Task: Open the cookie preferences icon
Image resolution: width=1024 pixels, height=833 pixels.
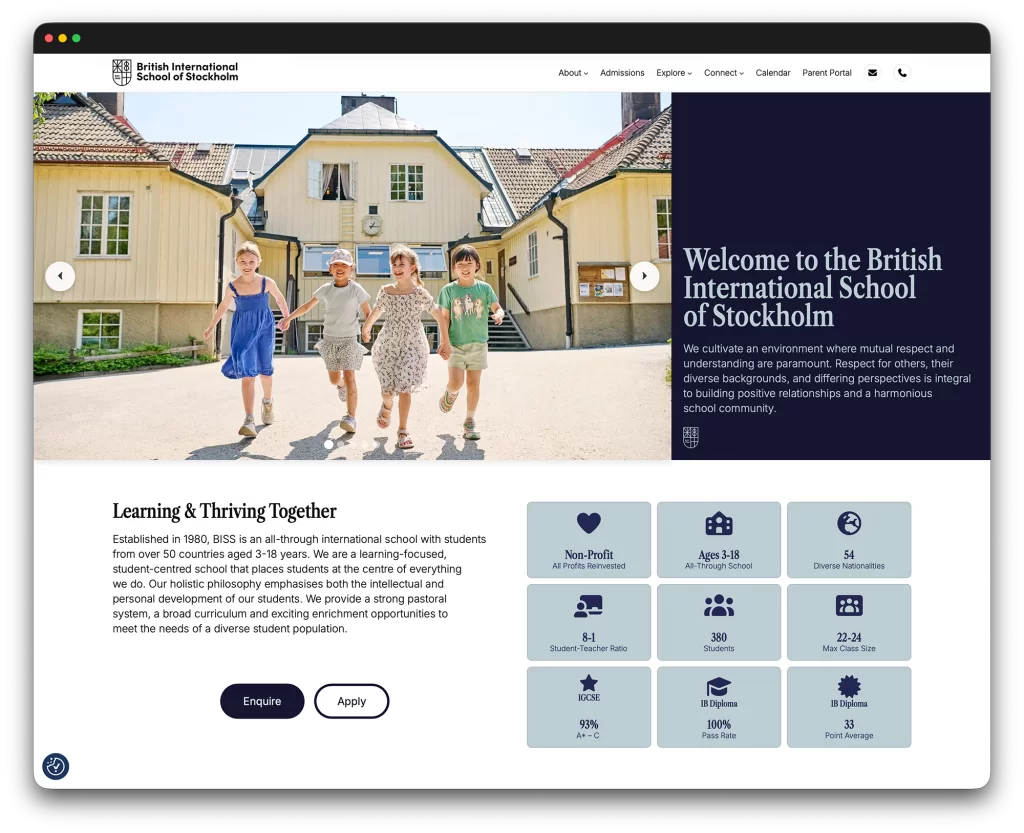Action: point(56,766)
